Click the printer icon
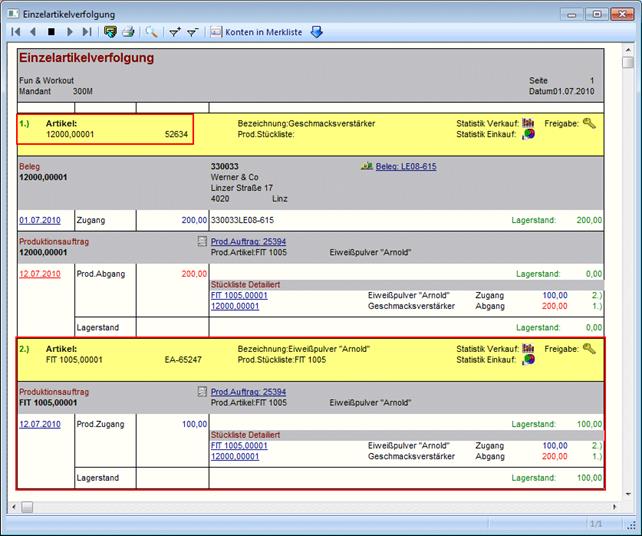The image size is (642, 536). coord(128,32)
